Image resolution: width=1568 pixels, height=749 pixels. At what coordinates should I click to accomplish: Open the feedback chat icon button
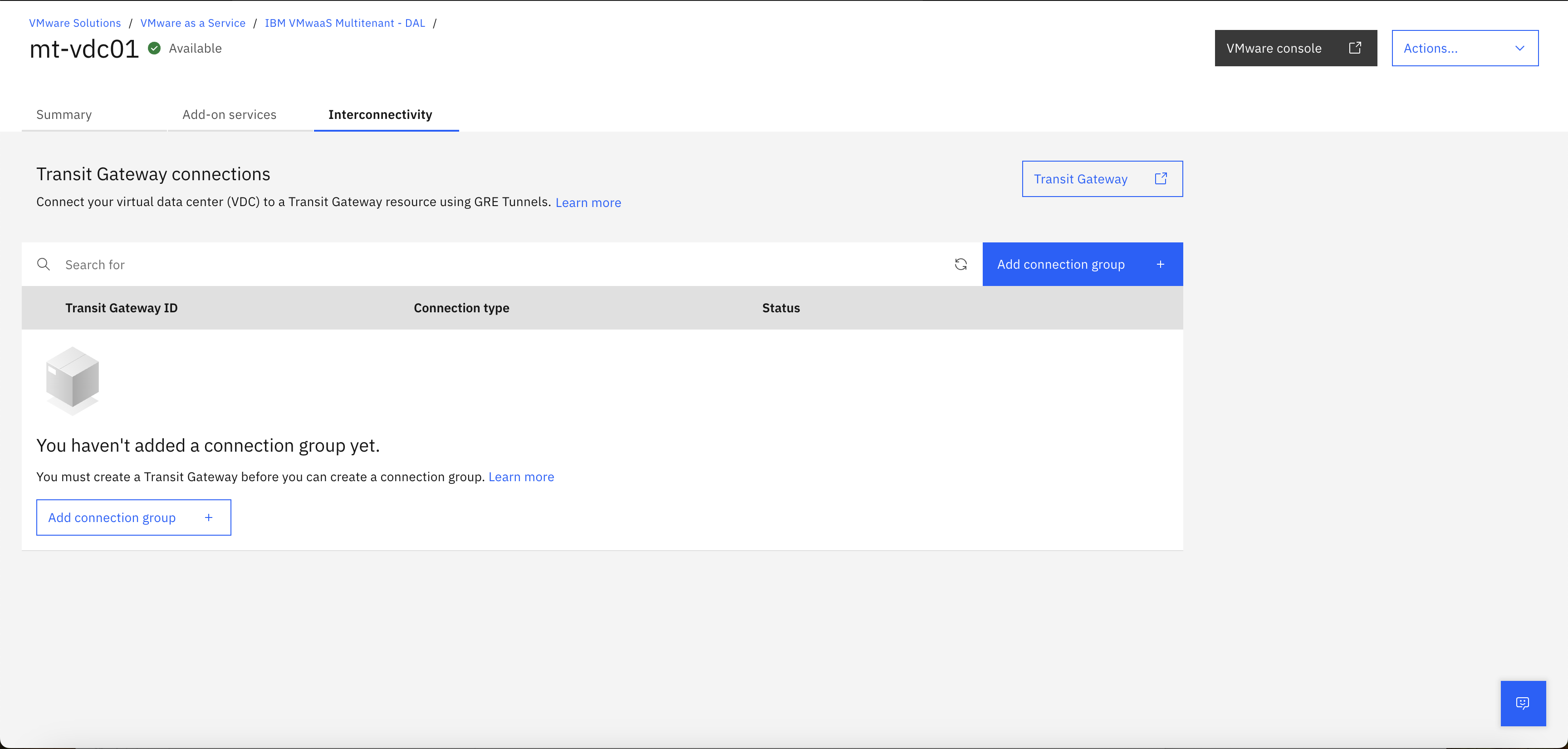[x=1523, y=703]
